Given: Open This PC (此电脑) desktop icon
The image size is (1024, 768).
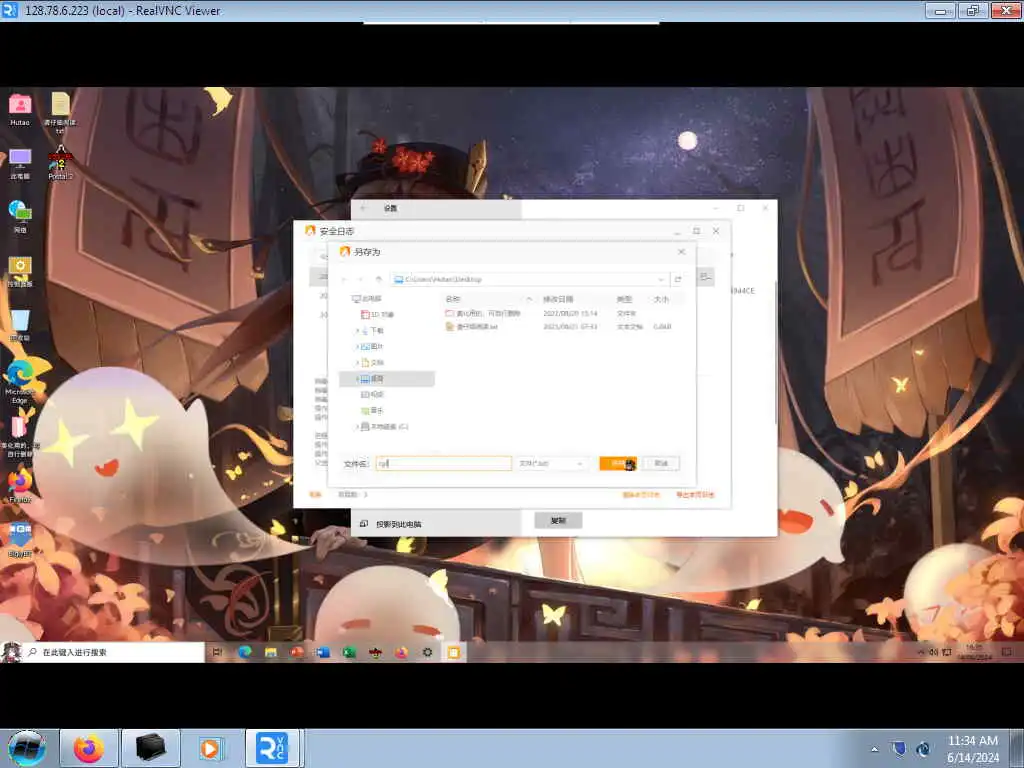Looking at the screenshot, I should pos(20,163).
